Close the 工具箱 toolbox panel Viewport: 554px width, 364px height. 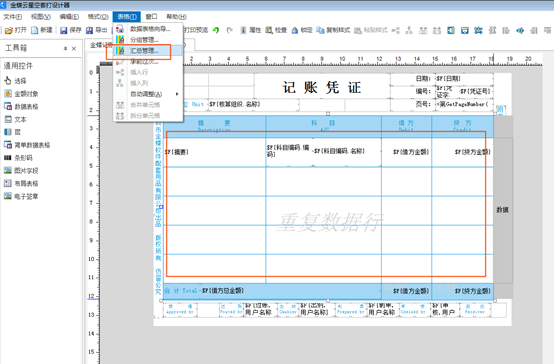click(x=74, y=48)
